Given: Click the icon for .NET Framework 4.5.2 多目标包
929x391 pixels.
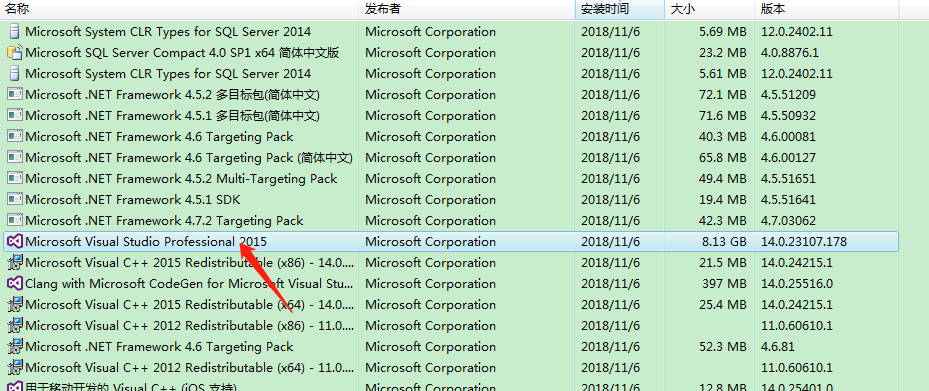Looking at the screenshot, I should pyautogui.click(x=14, y=95).
